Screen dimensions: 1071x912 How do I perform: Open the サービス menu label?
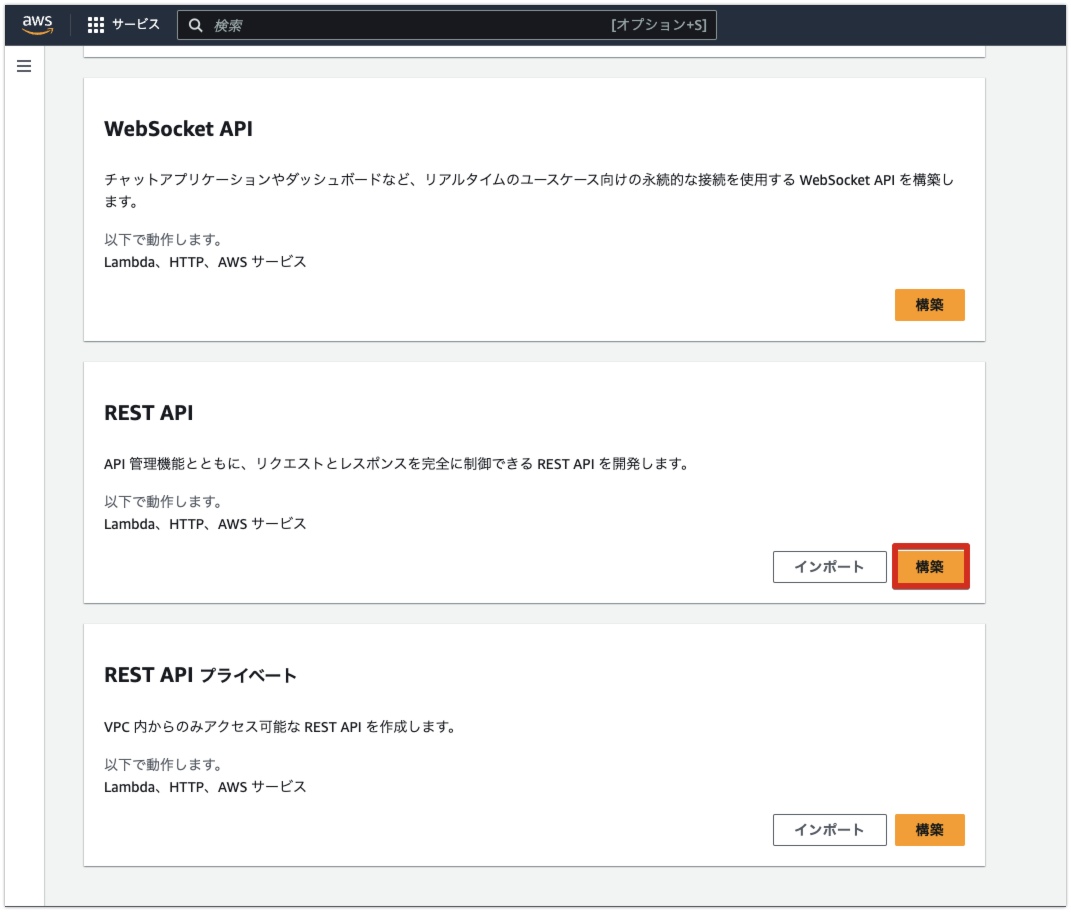tap(135, 25)
